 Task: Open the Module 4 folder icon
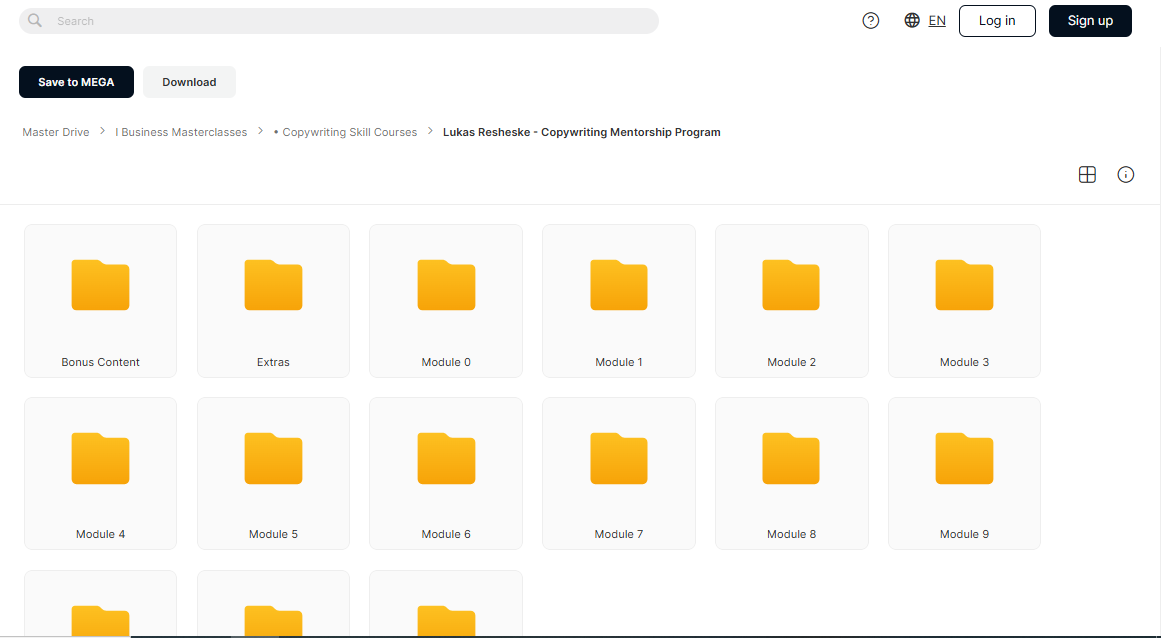click(x=101, y=458)
